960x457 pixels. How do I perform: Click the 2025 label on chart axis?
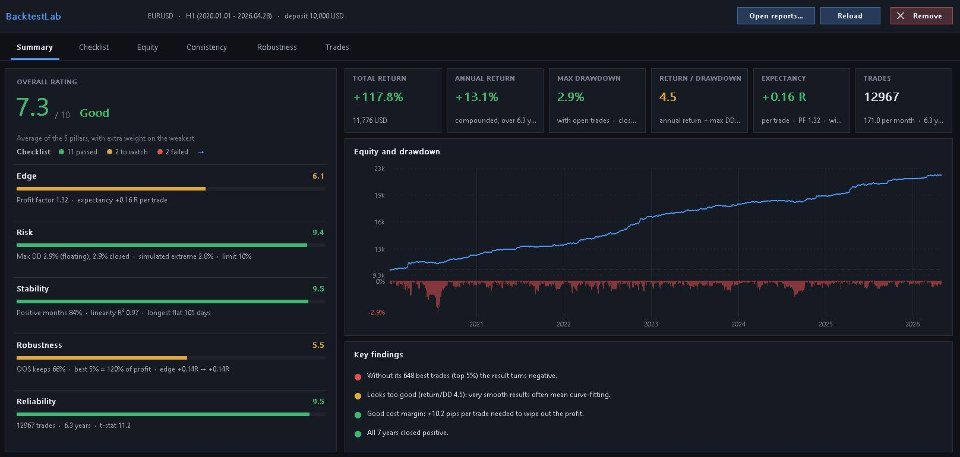click(825, 323)
